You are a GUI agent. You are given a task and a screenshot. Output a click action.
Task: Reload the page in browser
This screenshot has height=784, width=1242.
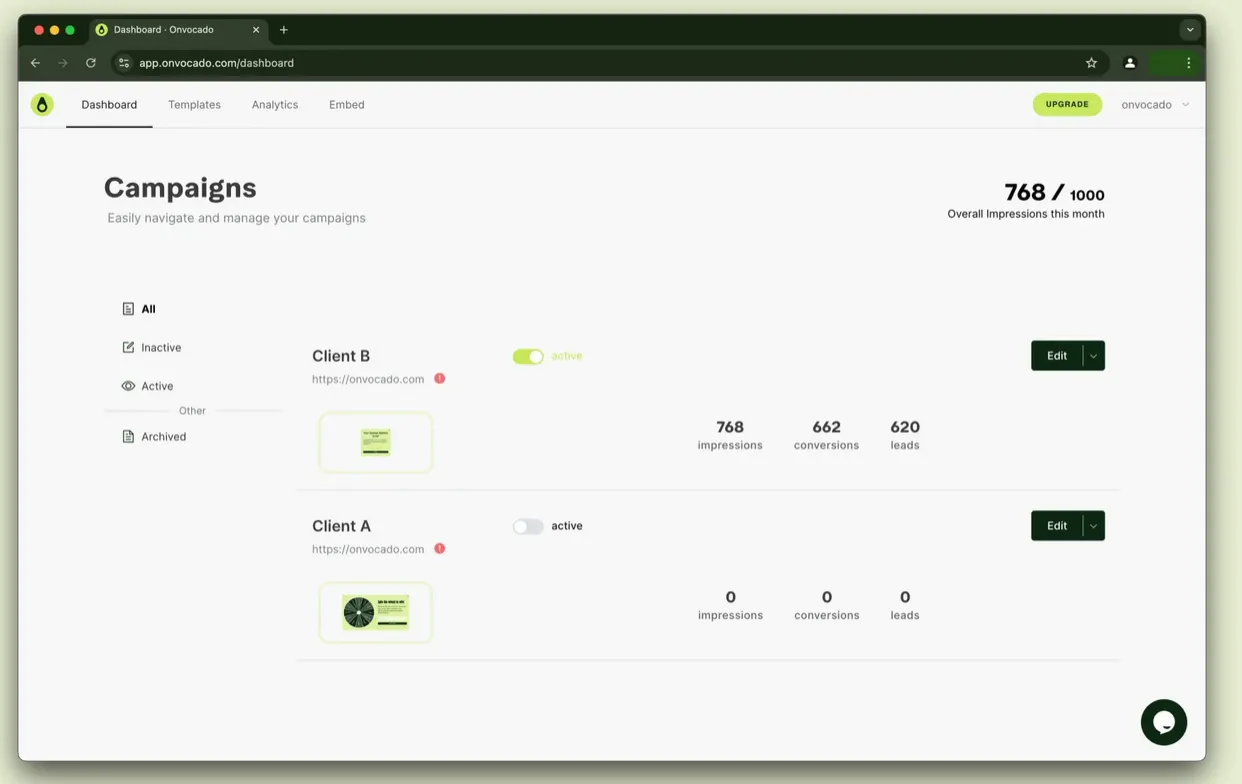pos(91,63)
